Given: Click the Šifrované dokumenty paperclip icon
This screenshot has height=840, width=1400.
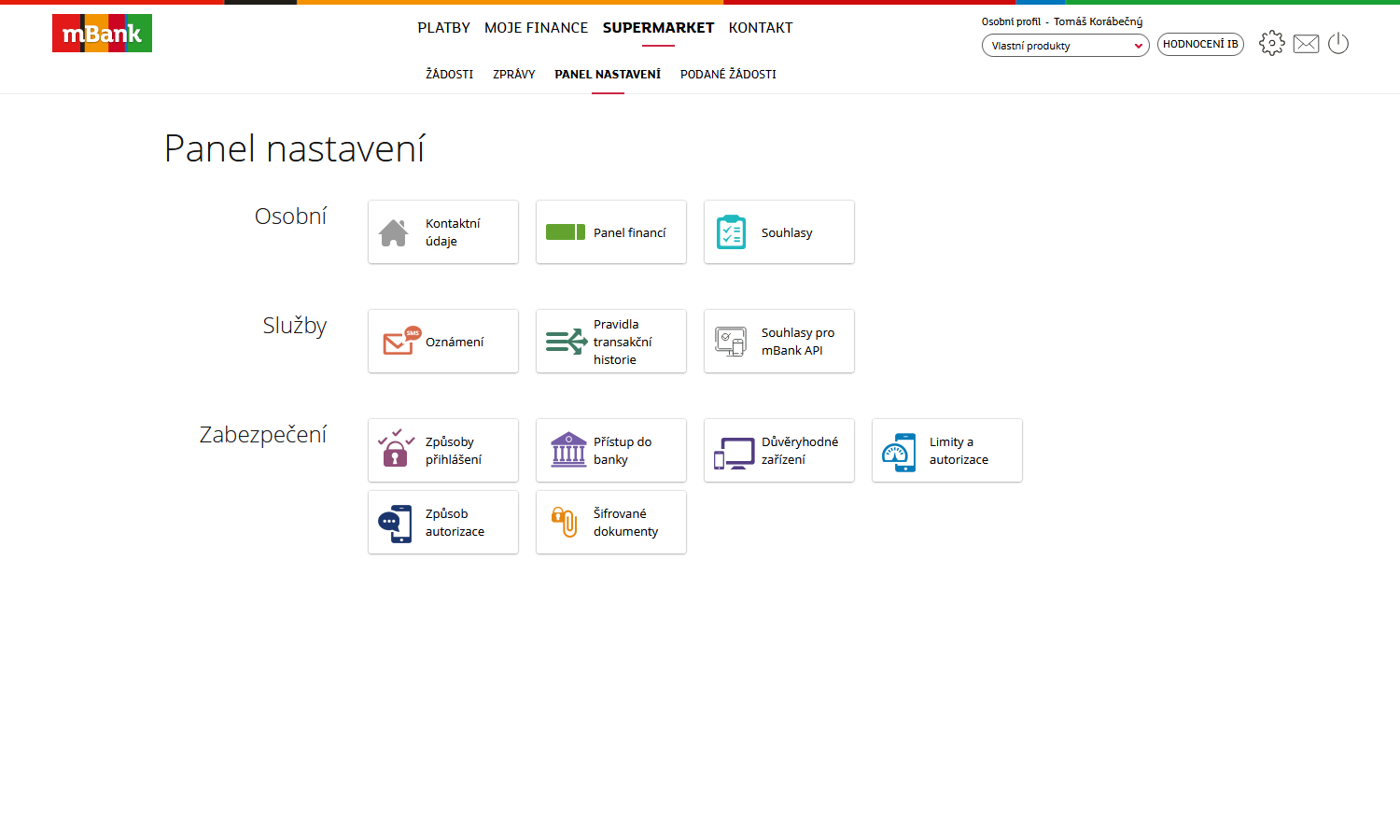Looking at the screenshot, I should pyautogui.click(x=565, y=523).
